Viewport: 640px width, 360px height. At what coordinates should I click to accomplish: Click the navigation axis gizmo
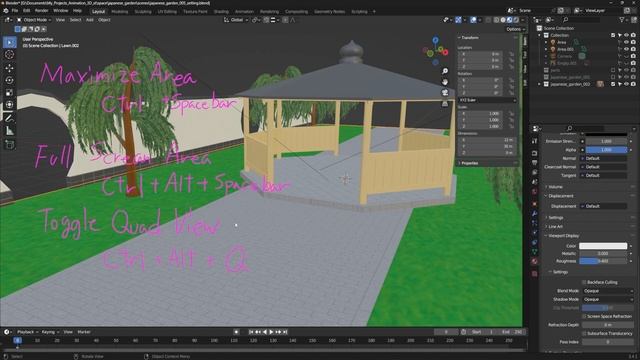(x=436, y=51)
